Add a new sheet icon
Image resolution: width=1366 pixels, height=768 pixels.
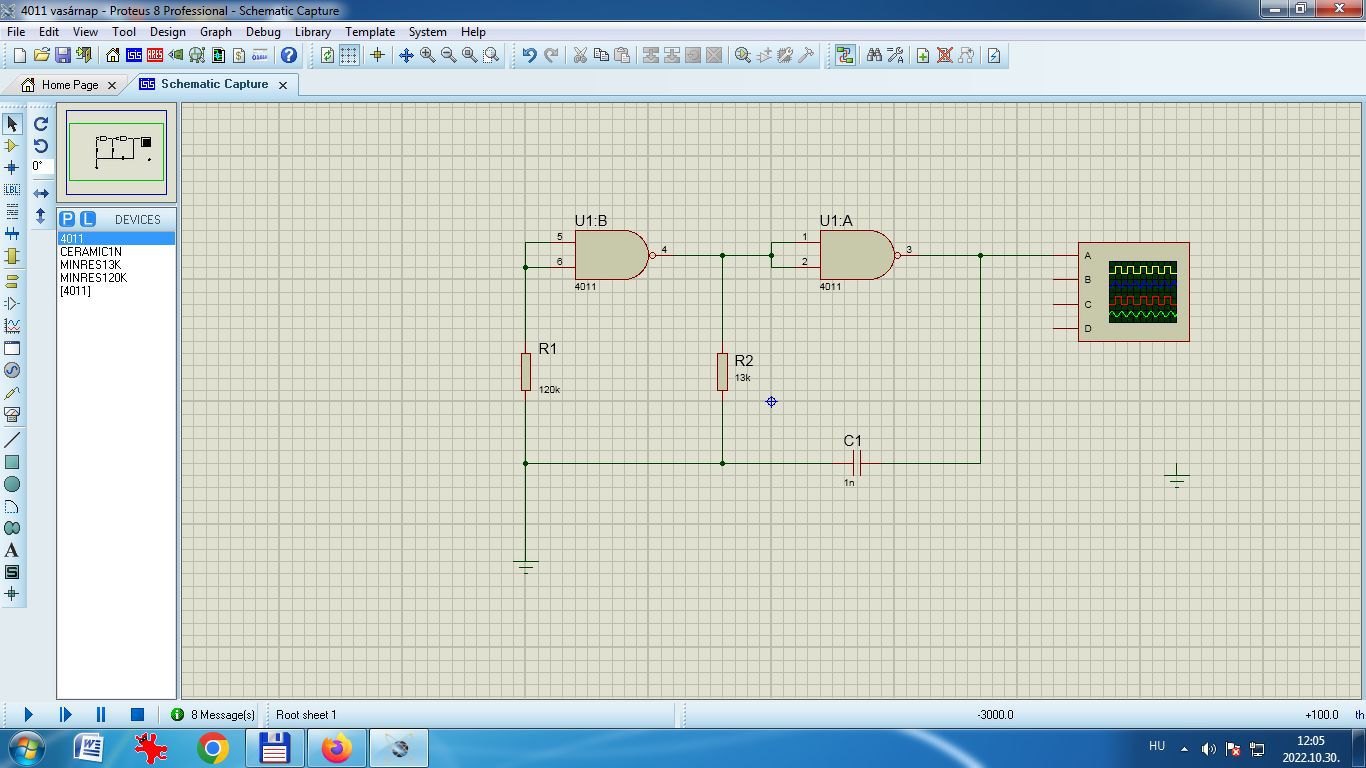tap(923, 56)
